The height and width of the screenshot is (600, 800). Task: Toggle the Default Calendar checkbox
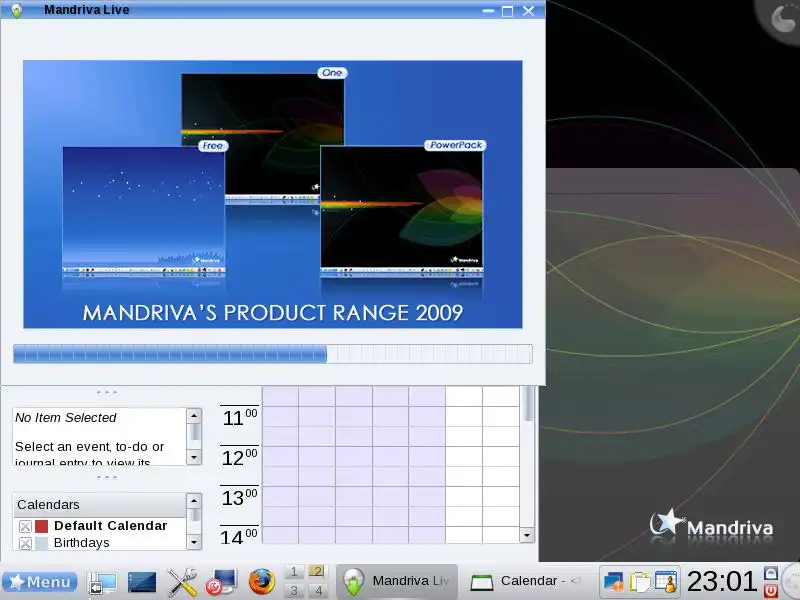point(25,526)
